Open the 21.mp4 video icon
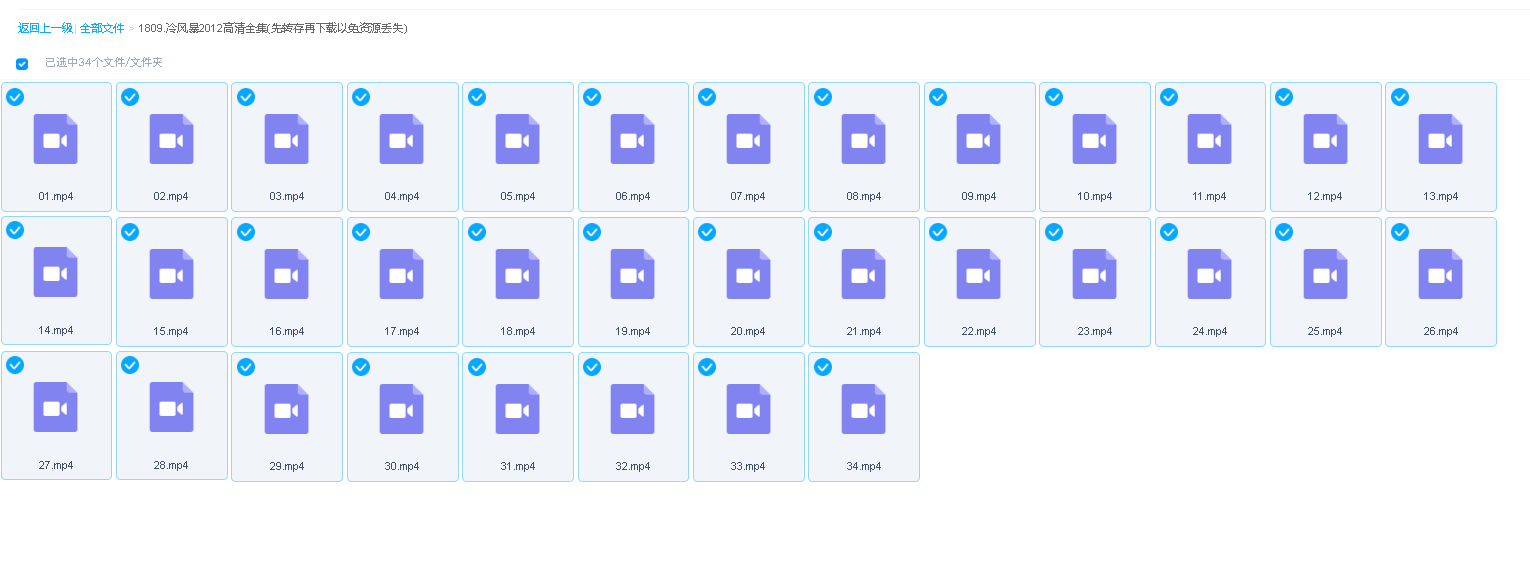Screen dimensions: 1530x570 [863, 274]
